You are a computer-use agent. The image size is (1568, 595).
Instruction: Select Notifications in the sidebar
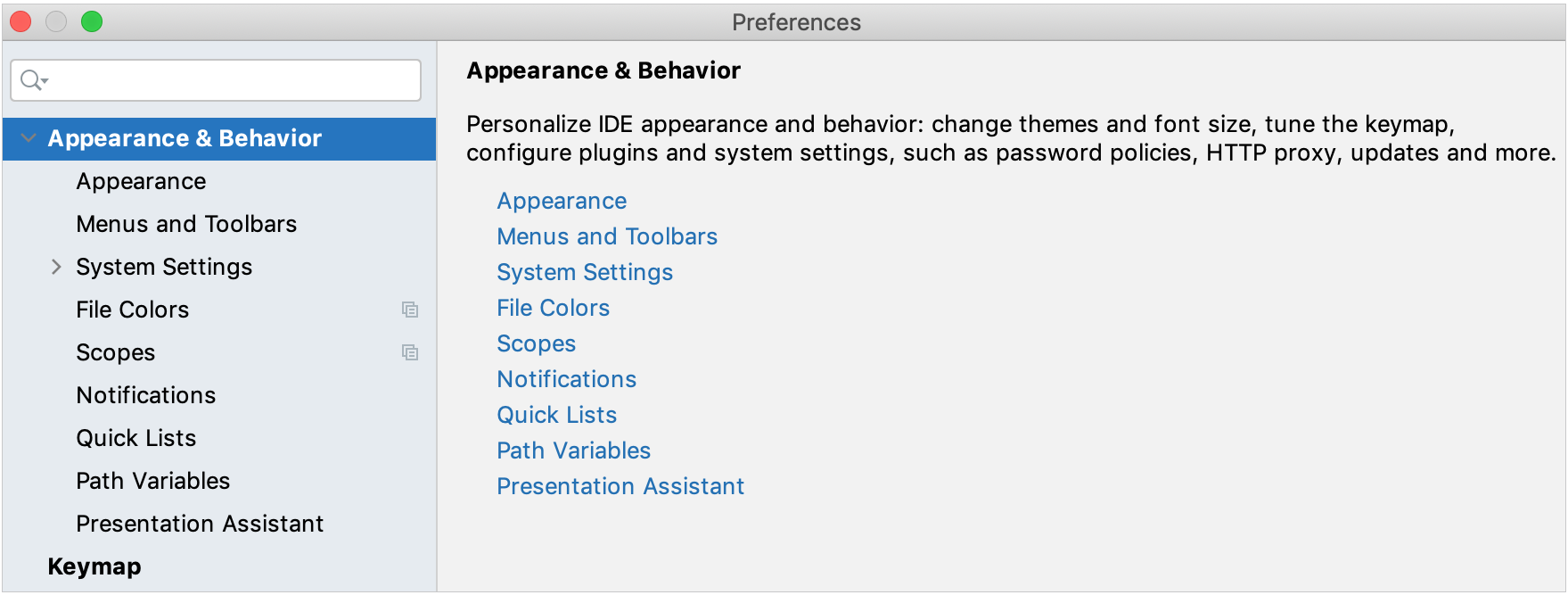[x=145, y=395]
